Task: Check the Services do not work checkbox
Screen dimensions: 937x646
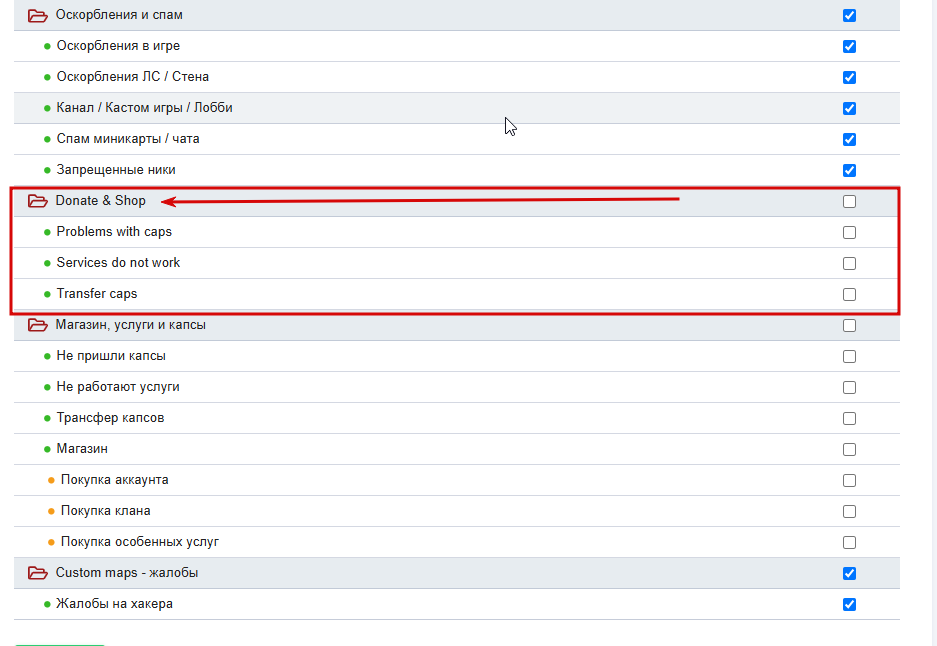Action: click(849, 264)
